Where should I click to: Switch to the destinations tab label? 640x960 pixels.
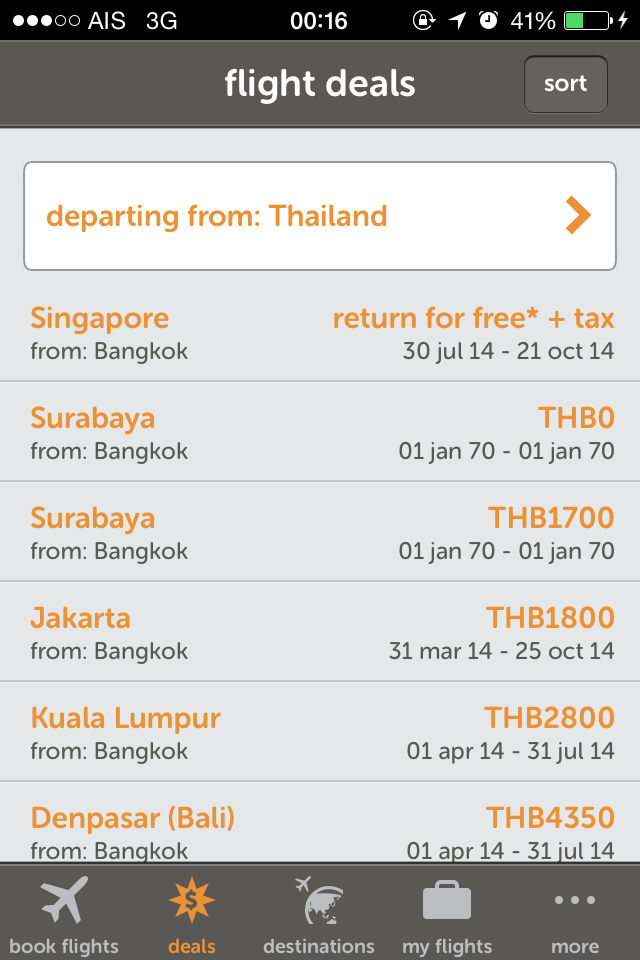point(318,946)
